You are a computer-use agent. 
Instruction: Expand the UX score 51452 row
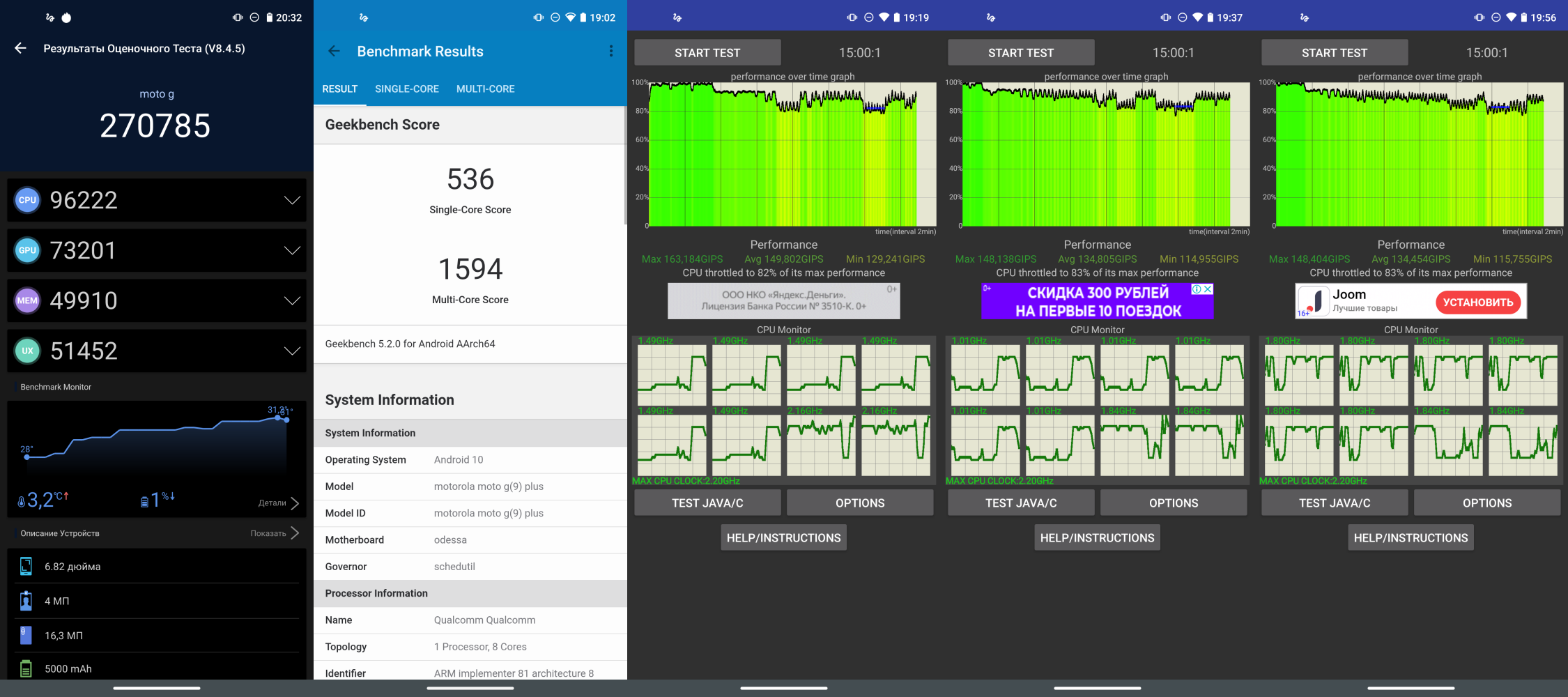[157, 351]
